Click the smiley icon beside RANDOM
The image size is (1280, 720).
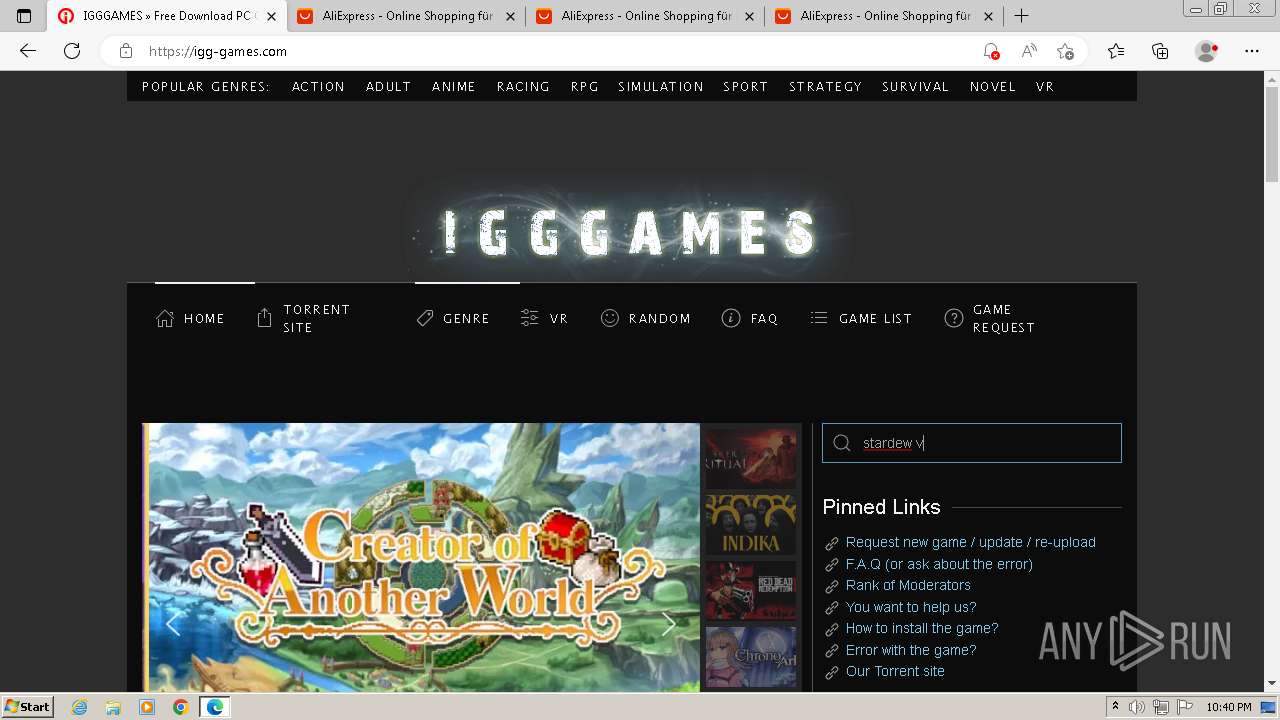pos(609,318)
